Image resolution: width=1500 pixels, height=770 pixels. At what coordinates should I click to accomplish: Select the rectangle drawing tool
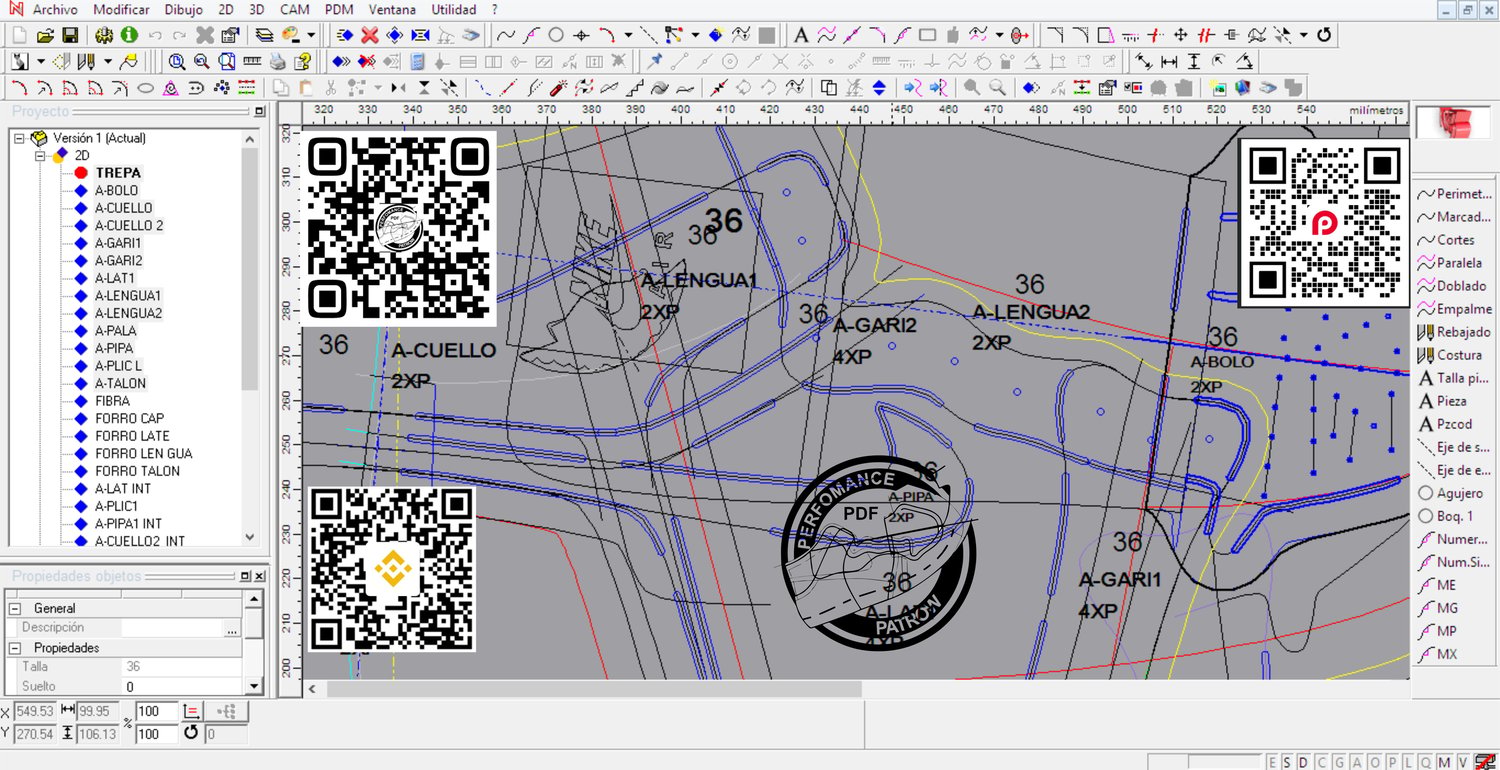tap(927, 35)
